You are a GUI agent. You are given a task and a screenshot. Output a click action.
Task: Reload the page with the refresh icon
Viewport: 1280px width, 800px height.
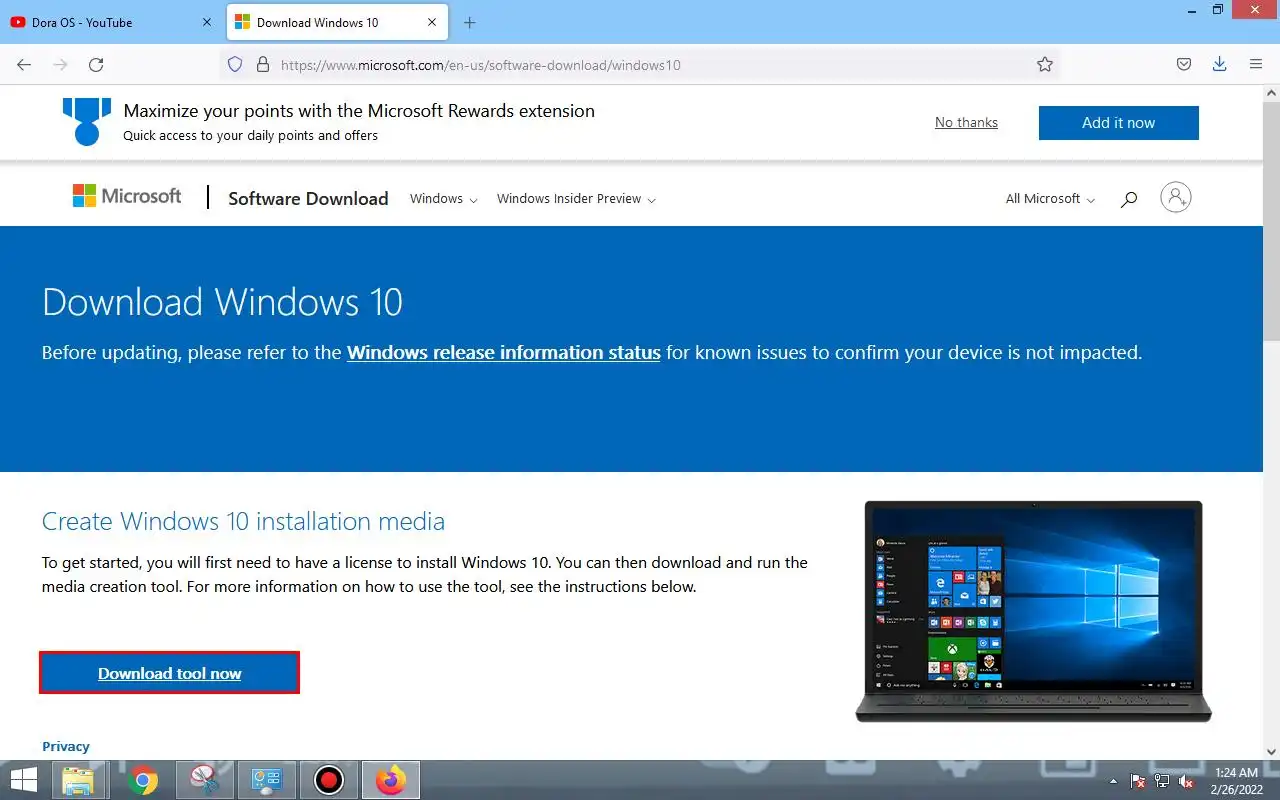coord(96,64)
